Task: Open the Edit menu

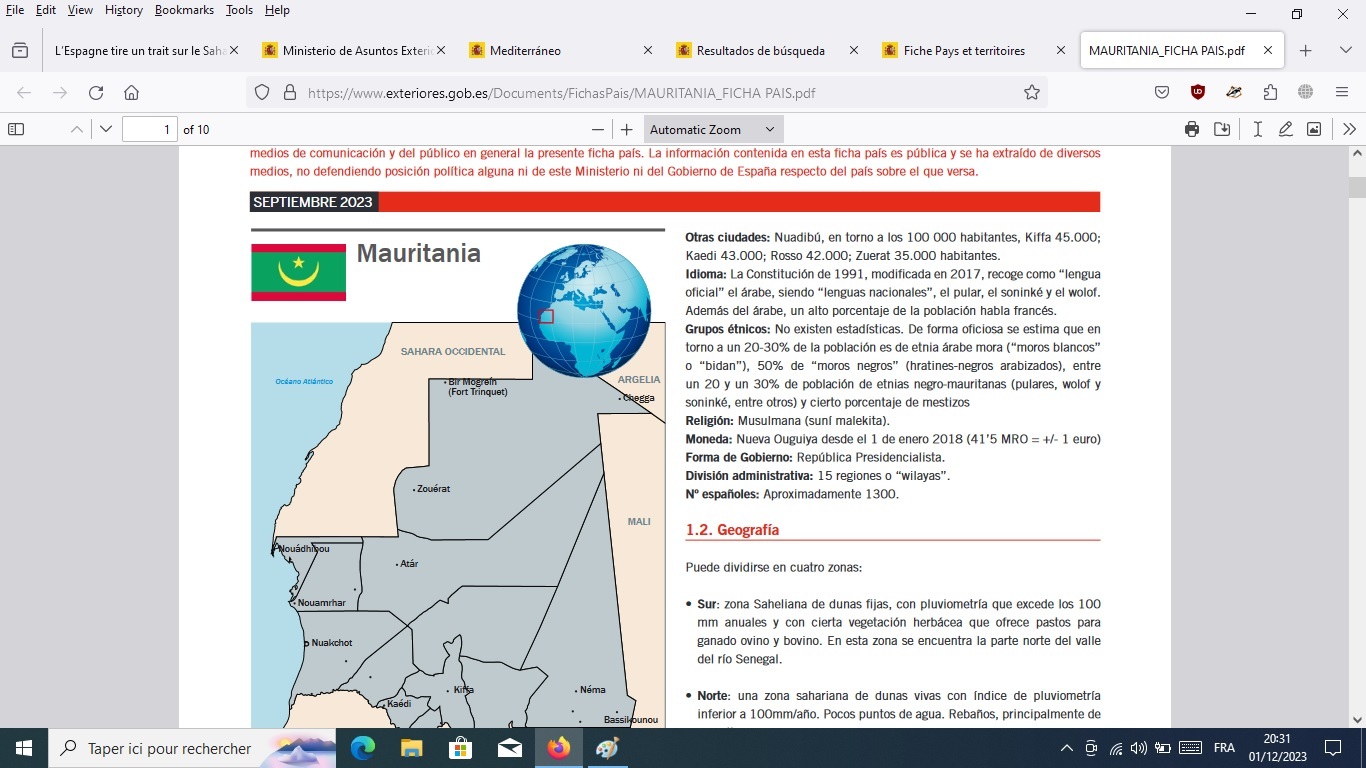Action: [x=46, y=10]
